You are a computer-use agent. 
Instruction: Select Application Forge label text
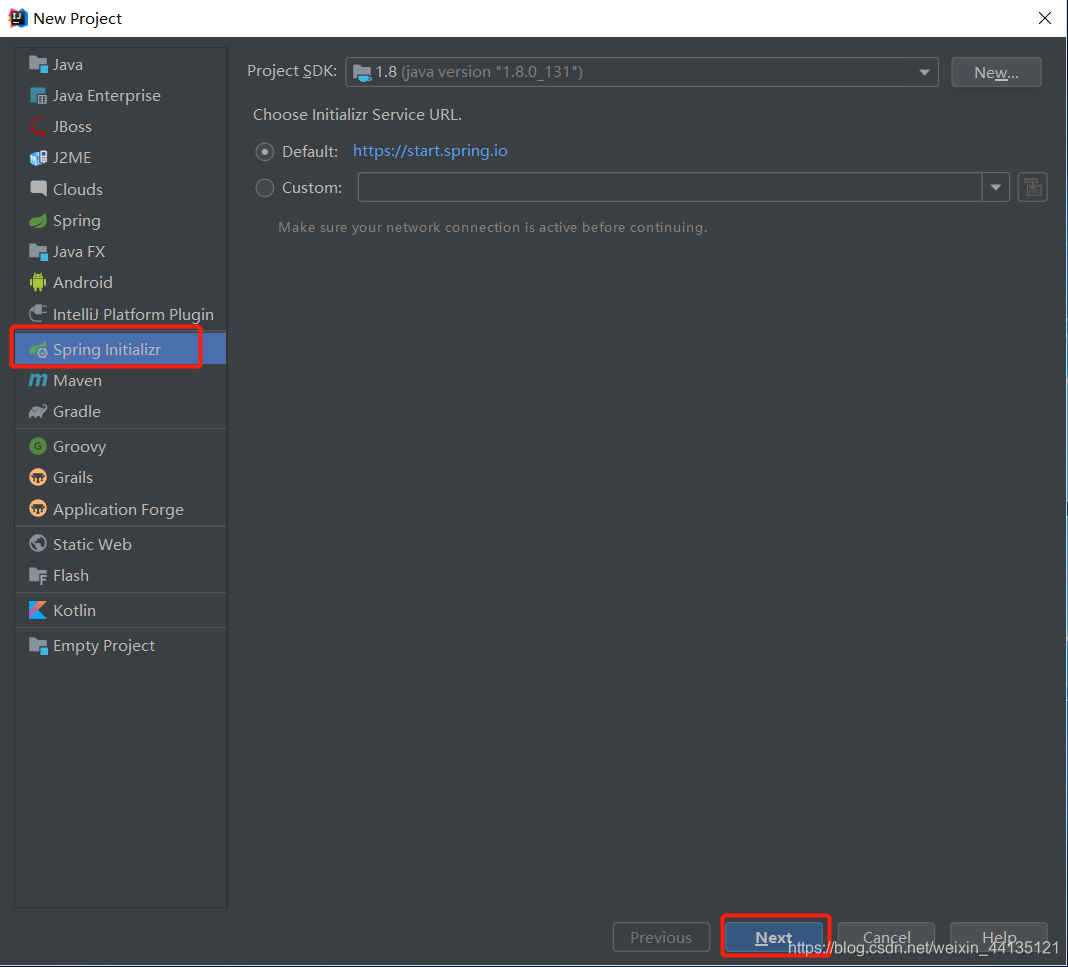pos(119,509)
